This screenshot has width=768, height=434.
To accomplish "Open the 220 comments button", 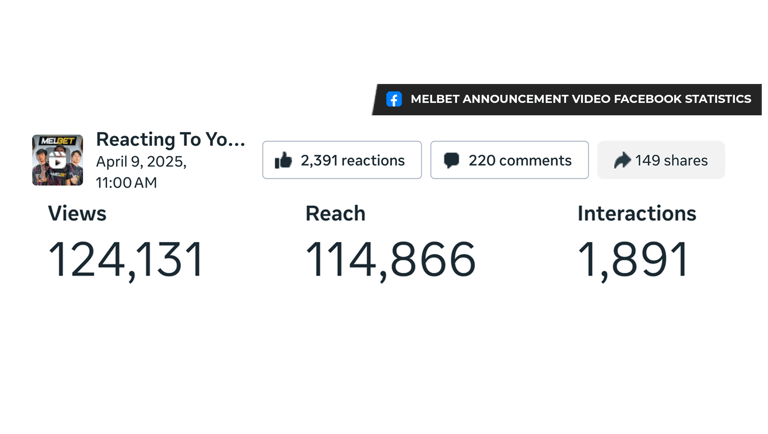I will pyautogui.click(x=509, y=160).
